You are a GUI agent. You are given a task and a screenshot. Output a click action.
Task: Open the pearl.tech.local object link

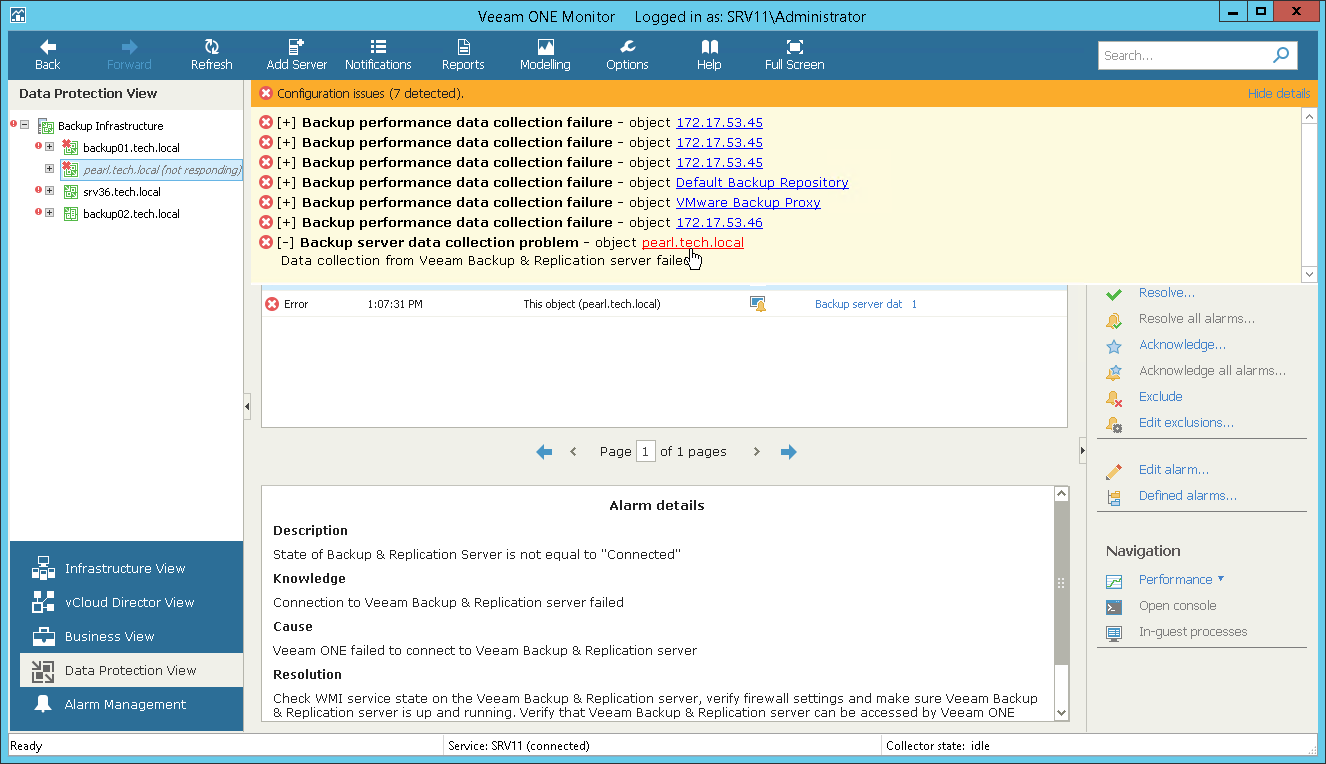[693, 243]
